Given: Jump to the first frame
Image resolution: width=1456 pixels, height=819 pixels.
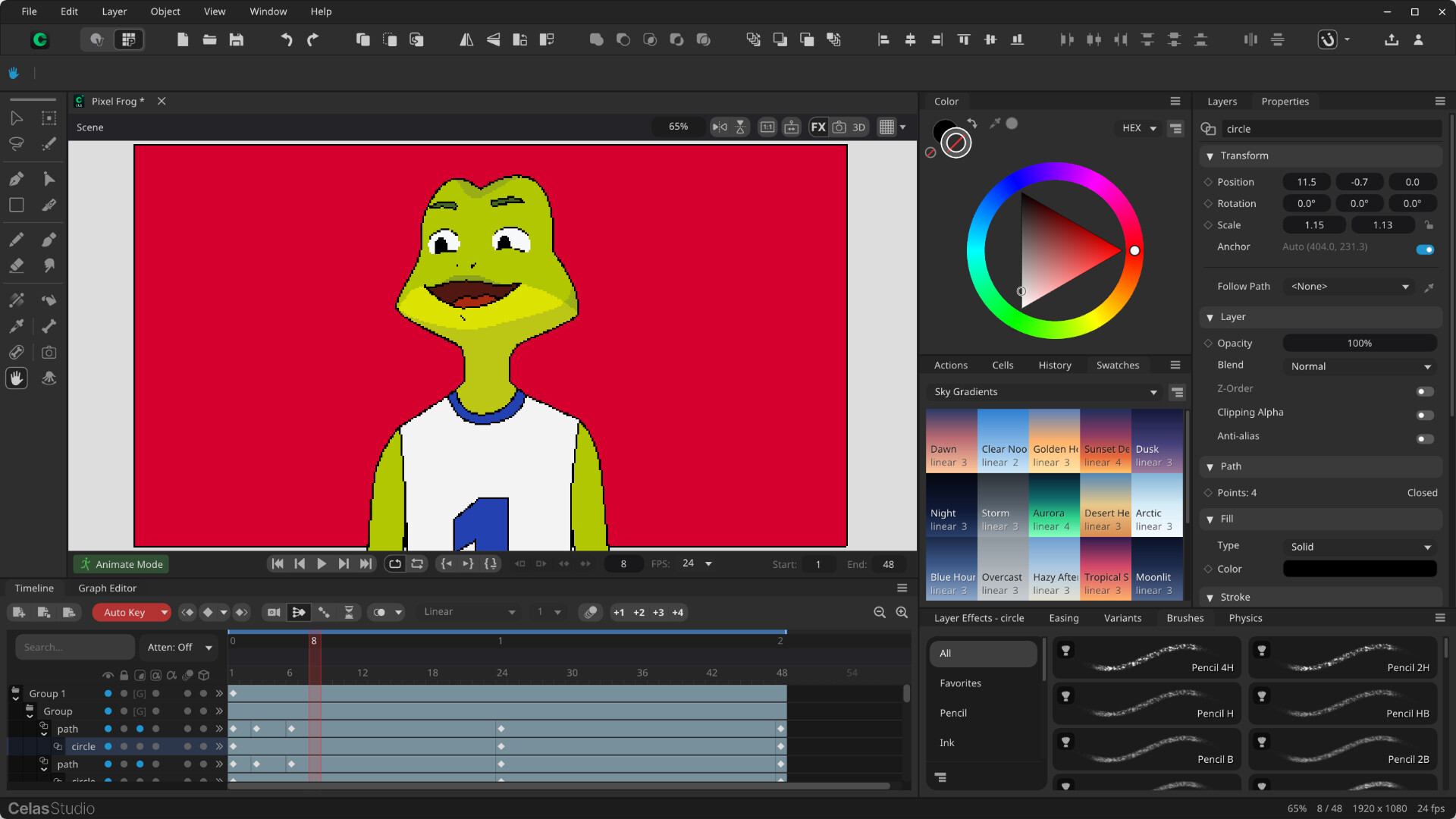Looking at the screenshot, I should pos(278,563).
